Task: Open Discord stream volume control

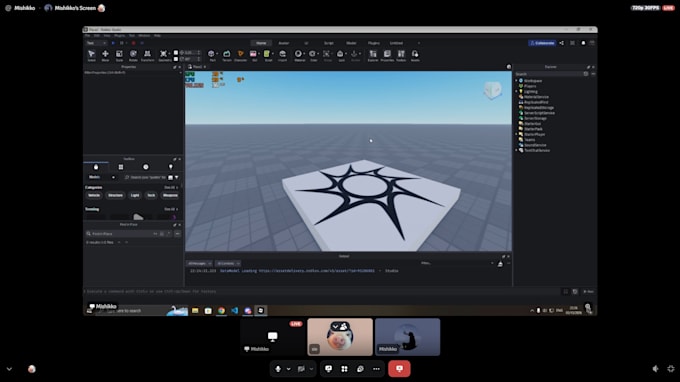Action: tap(655, 369)
